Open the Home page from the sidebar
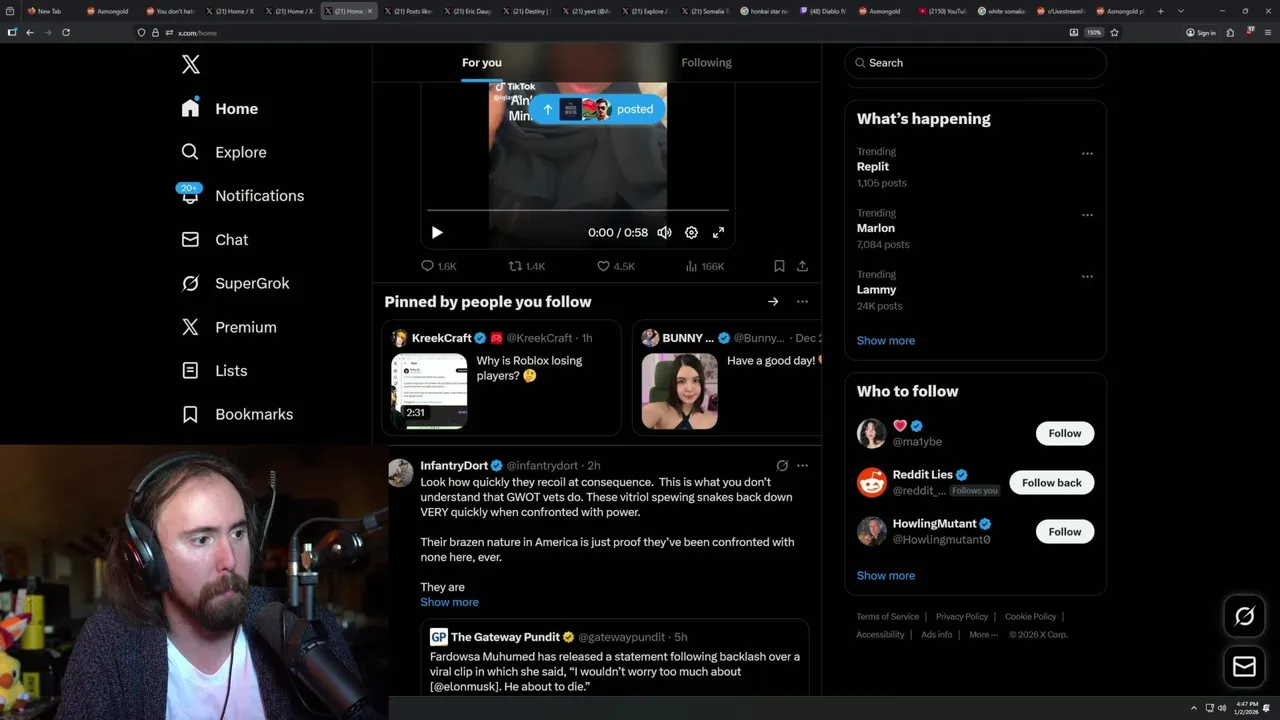 coord(220,109)
